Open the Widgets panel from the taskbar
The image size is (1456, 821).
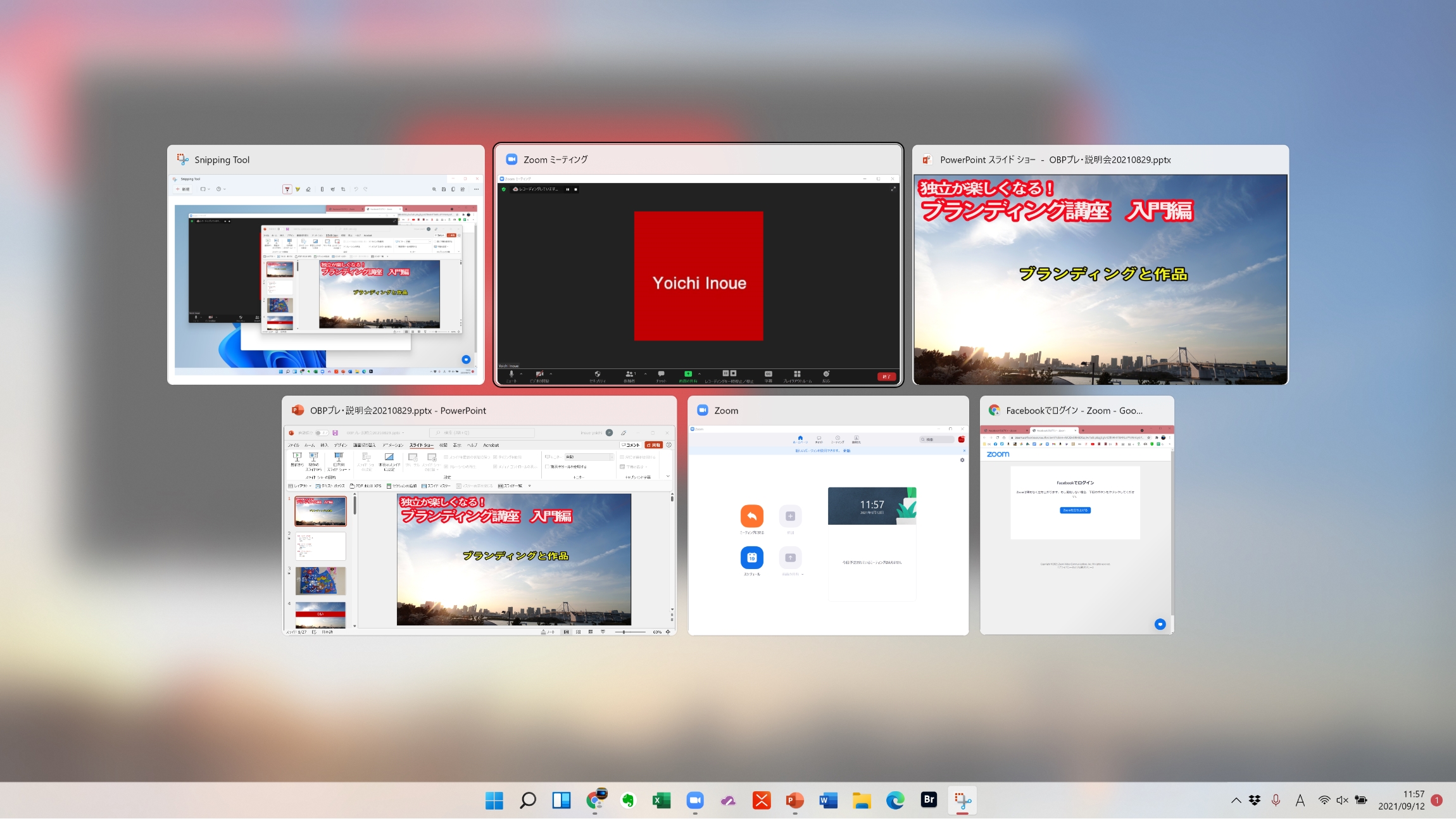point(562,801)
